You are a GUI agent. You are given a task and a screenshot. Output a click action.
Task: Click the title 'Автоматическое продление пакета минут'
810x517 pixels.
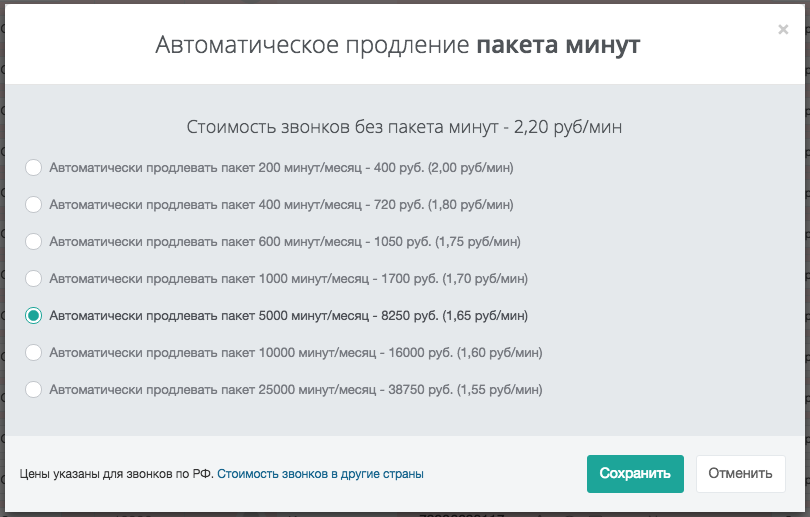[398, 45]
